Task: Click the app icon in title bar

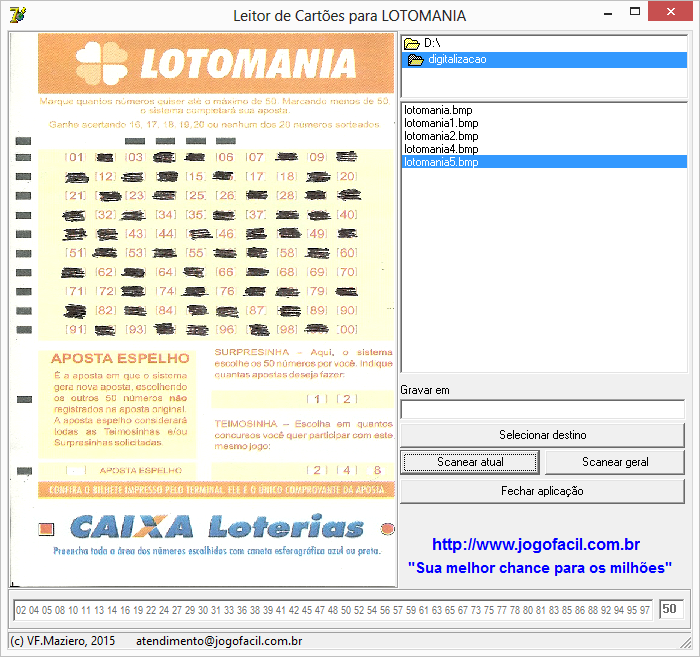Action: [16, 14]
